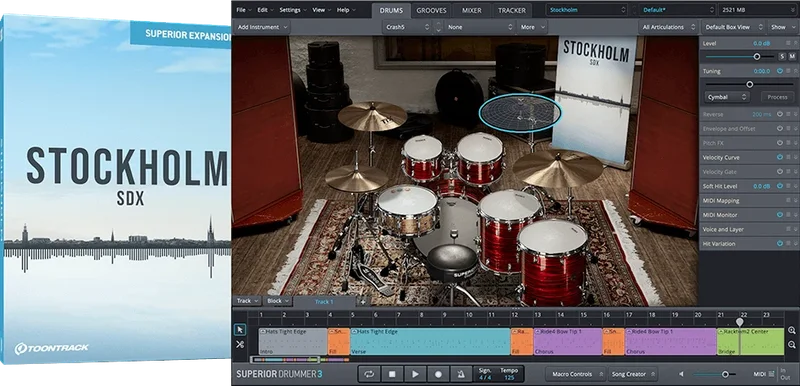This screenshot has width=800, height=386.
Task: Enable Pitch FX power button
Action: (x=780, y=143)
